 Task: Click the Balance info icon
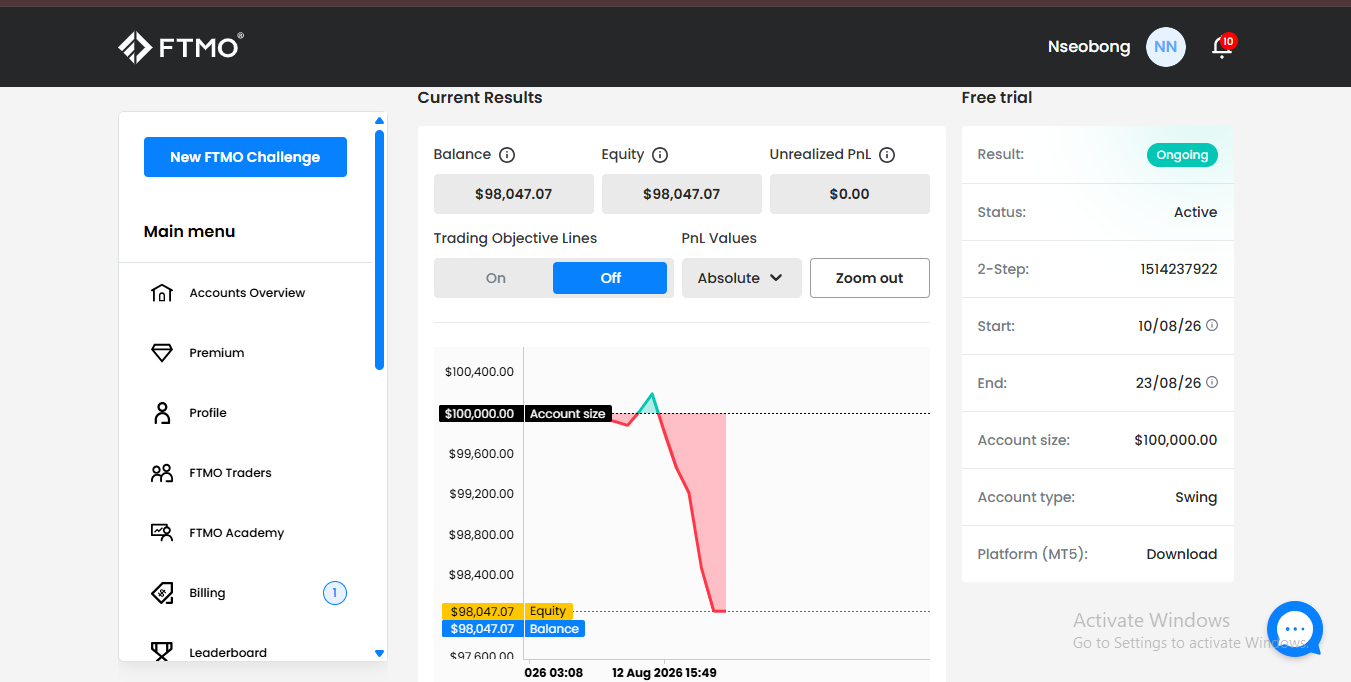(x=507, y=155)
